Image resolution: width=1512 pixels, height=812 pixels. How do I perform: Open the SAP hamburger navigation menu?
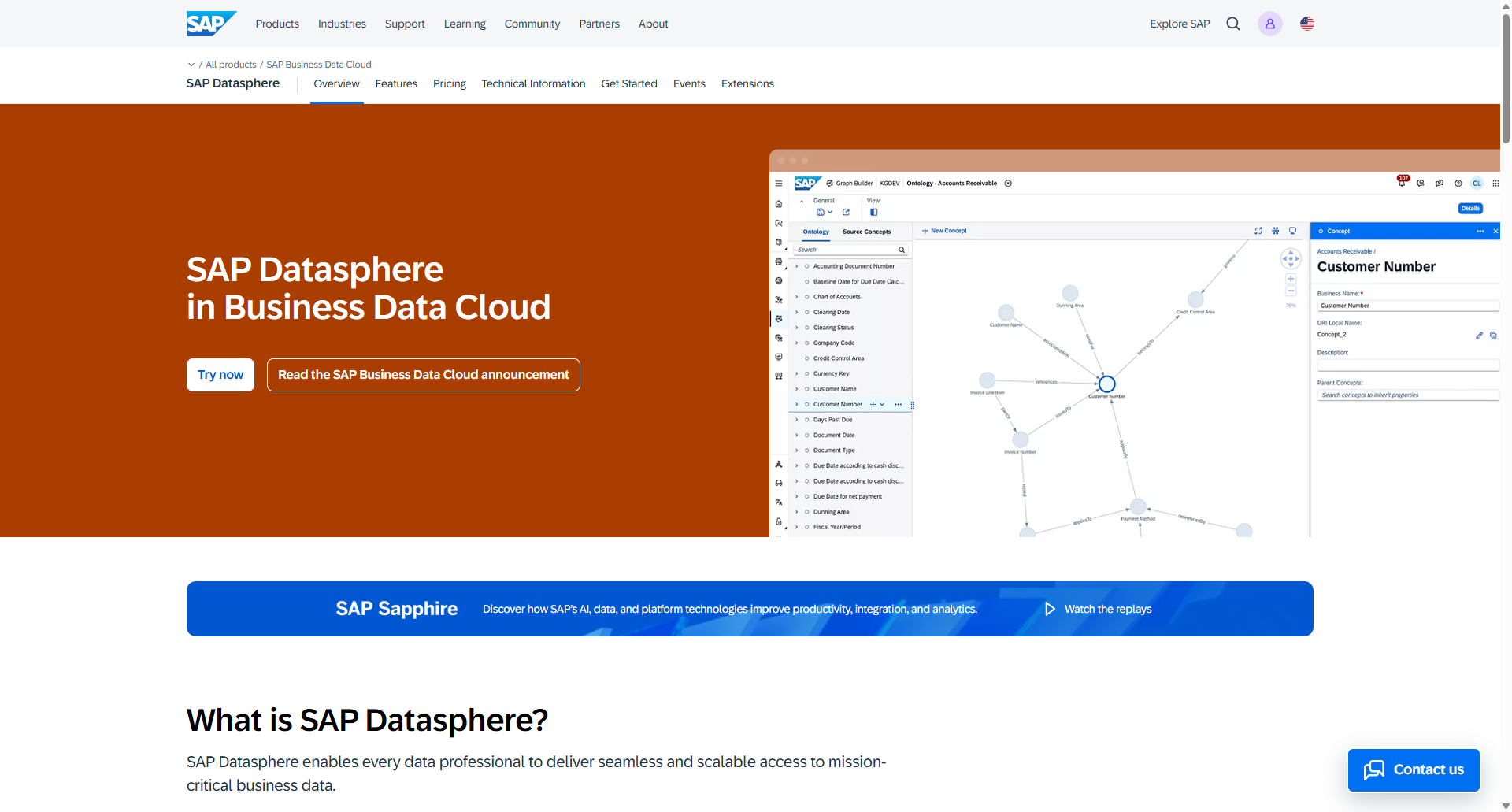pyautogui.click(x=779, y=184)
